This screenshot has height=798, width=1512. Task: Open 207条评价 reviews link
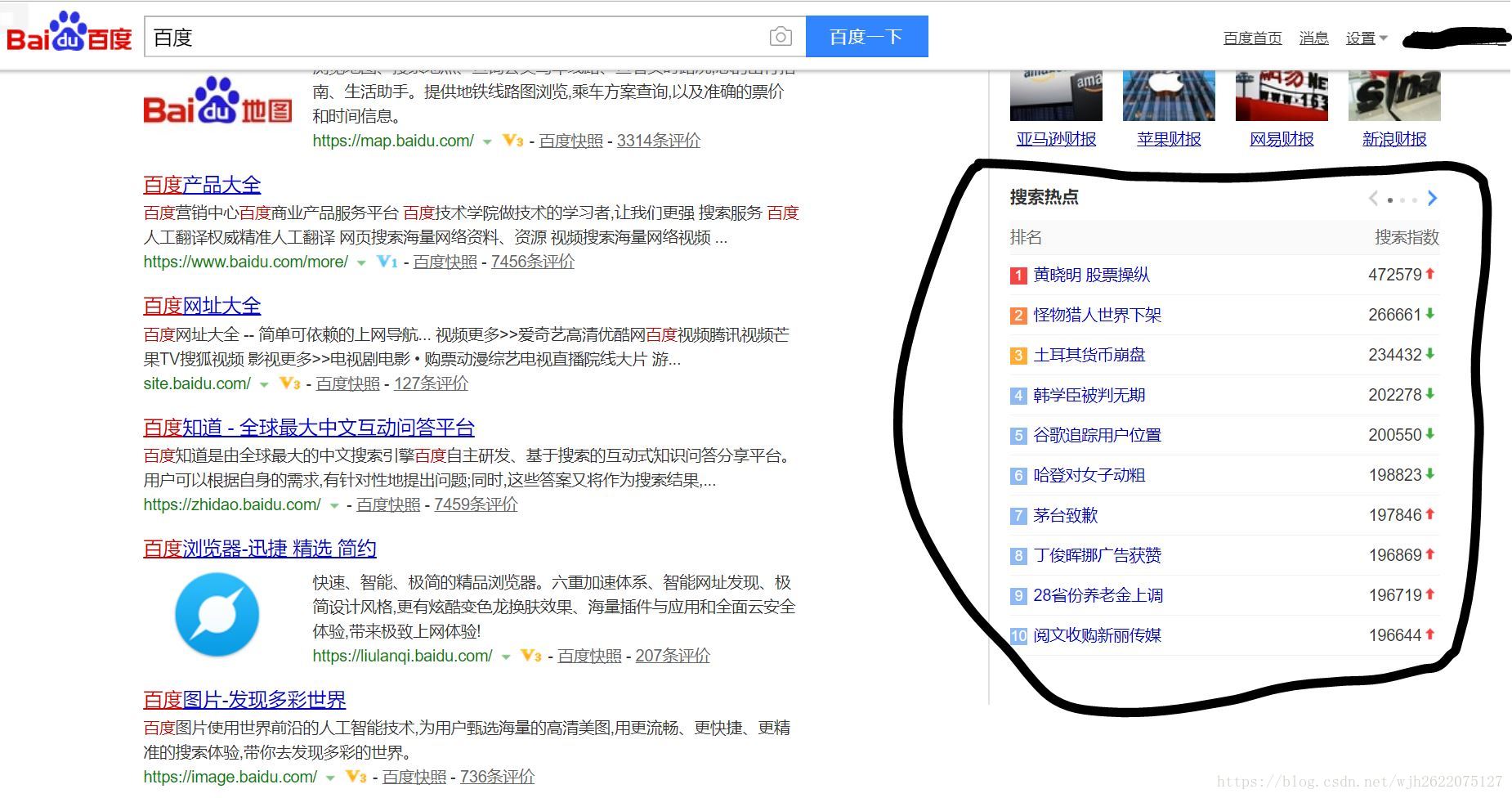(x=672, y=656)
